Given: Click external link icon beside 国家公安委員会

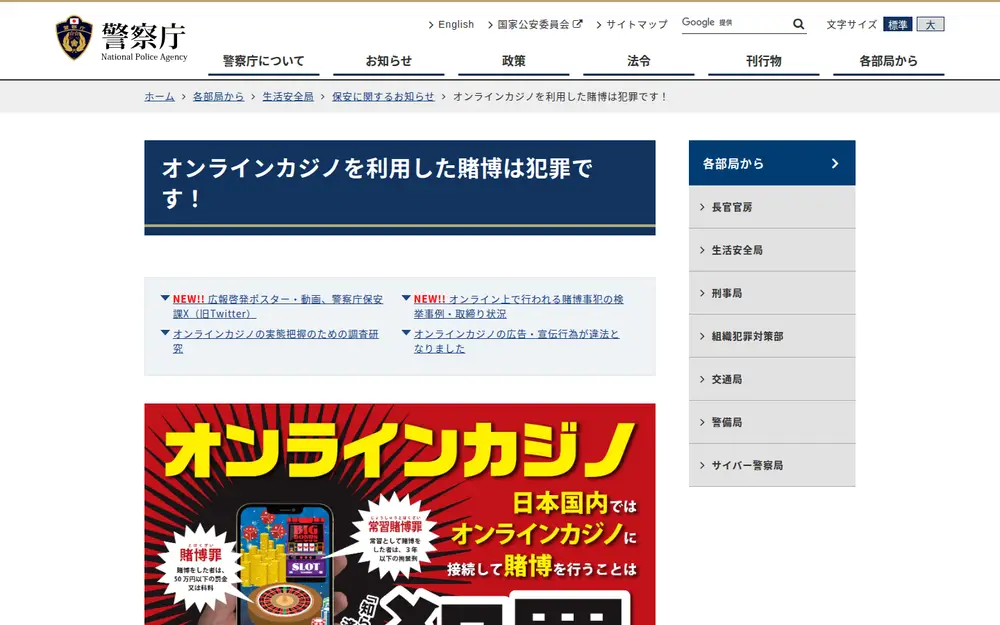Looking at the screenshot, I should click(x=577, y=24).
